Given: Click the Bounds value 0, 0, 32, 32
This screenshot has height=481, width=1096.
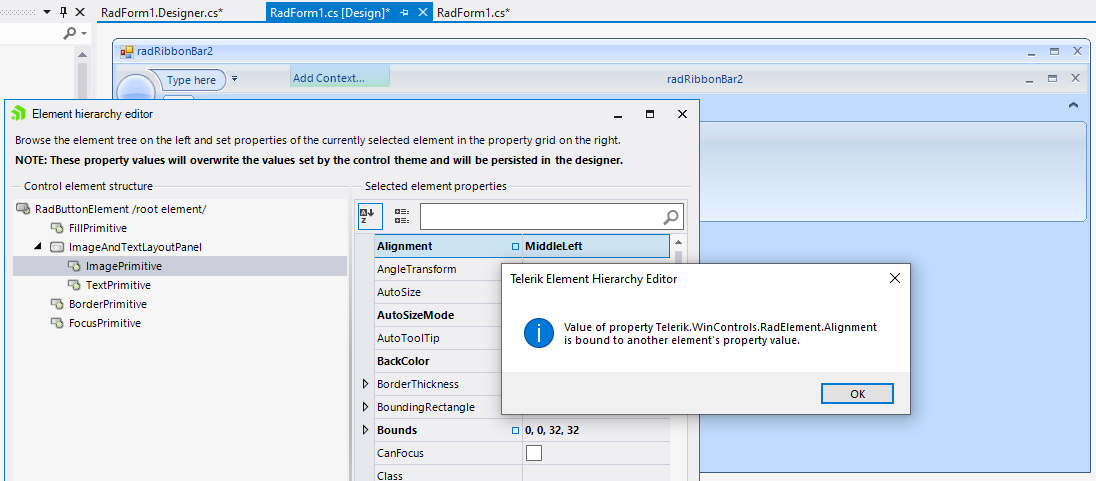Looking at the screenshot, I should pos(551,430).
